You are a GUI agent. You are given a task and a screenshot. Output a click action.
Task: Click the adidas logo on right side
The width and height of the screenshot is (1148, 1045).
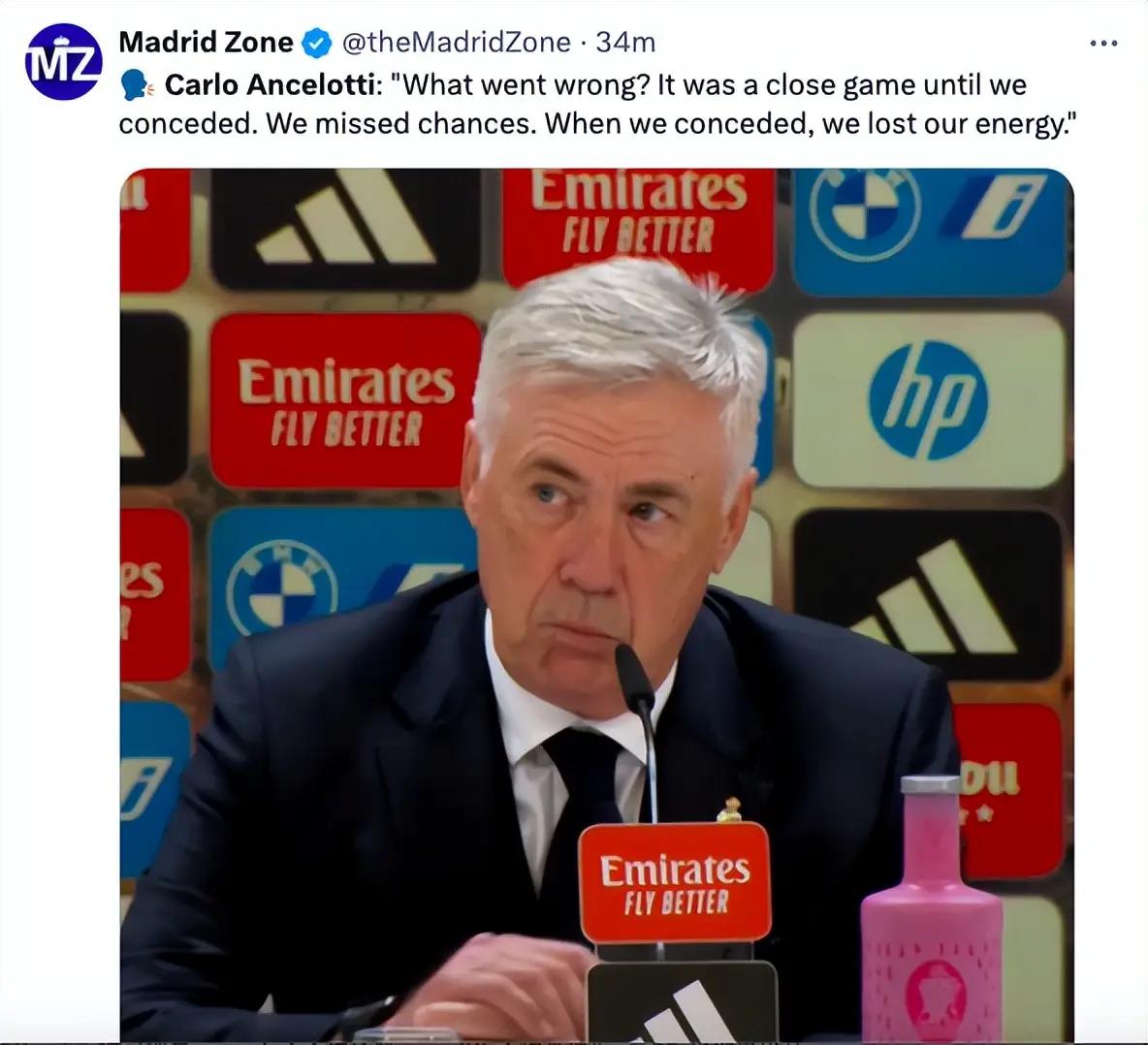tap(935, 599)
